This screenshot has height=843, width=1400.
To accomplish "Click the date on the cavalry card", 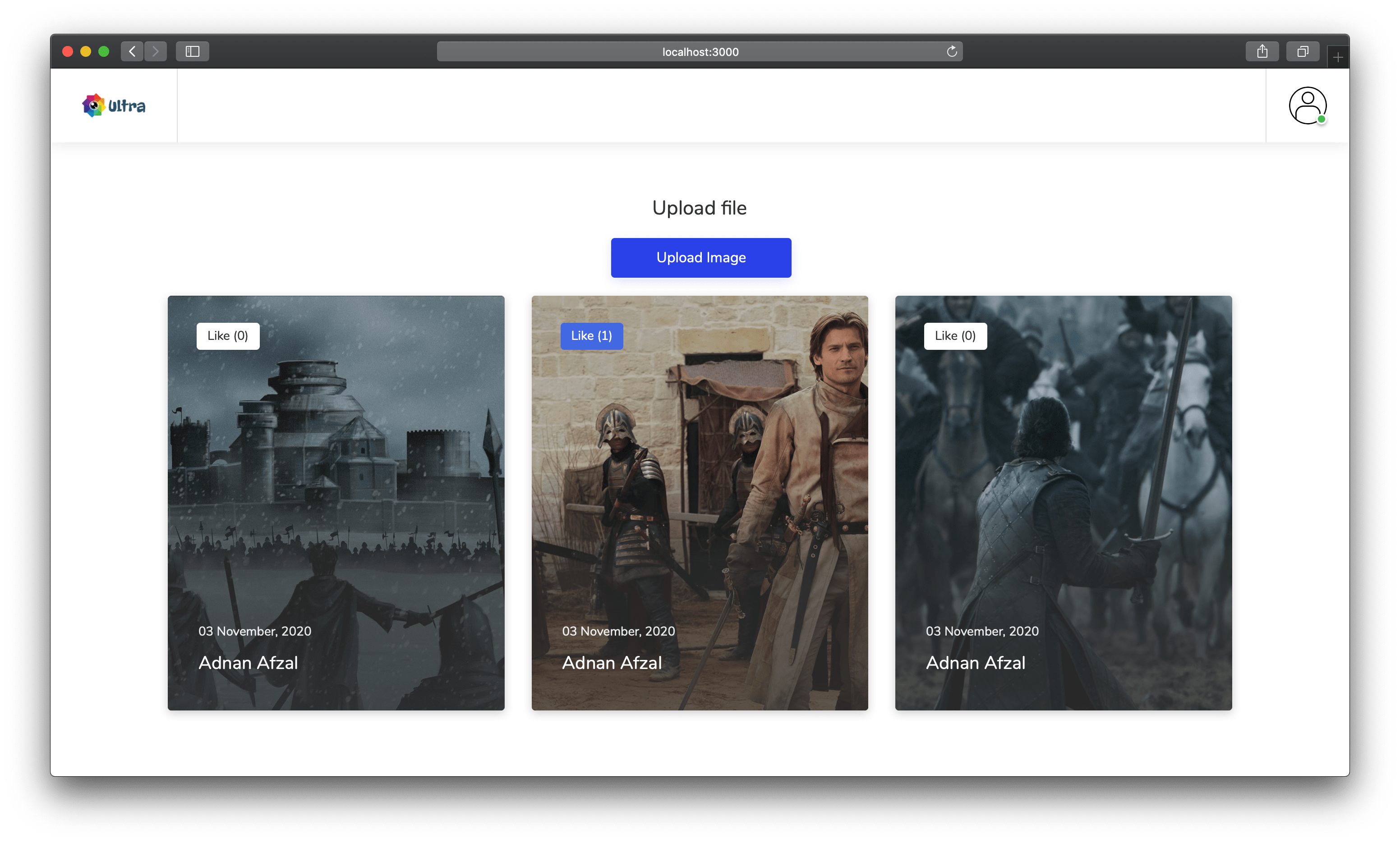I will (982, 631).
